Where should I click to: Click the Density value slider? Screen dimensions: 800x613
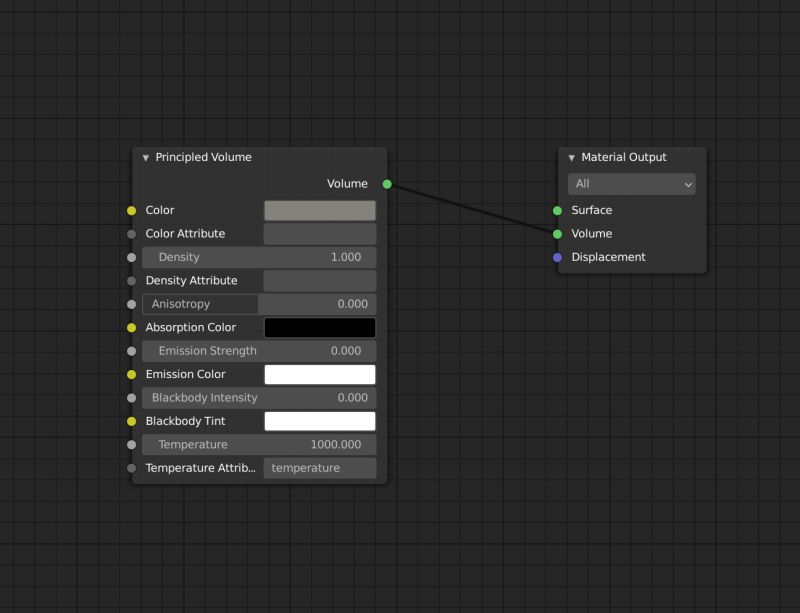258,257
